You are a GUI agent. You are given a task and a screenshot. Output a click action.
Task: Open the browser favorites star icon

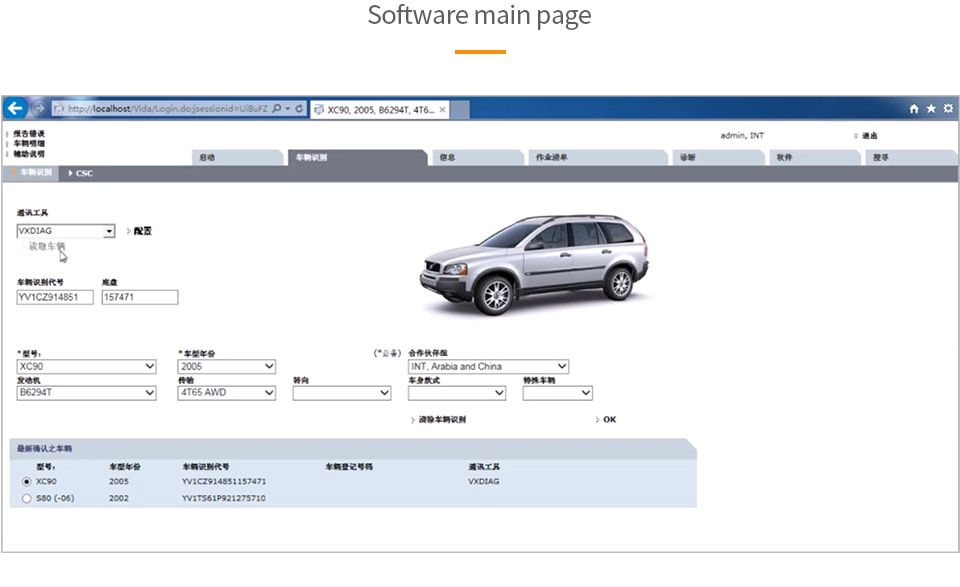(x=931, y=108)
